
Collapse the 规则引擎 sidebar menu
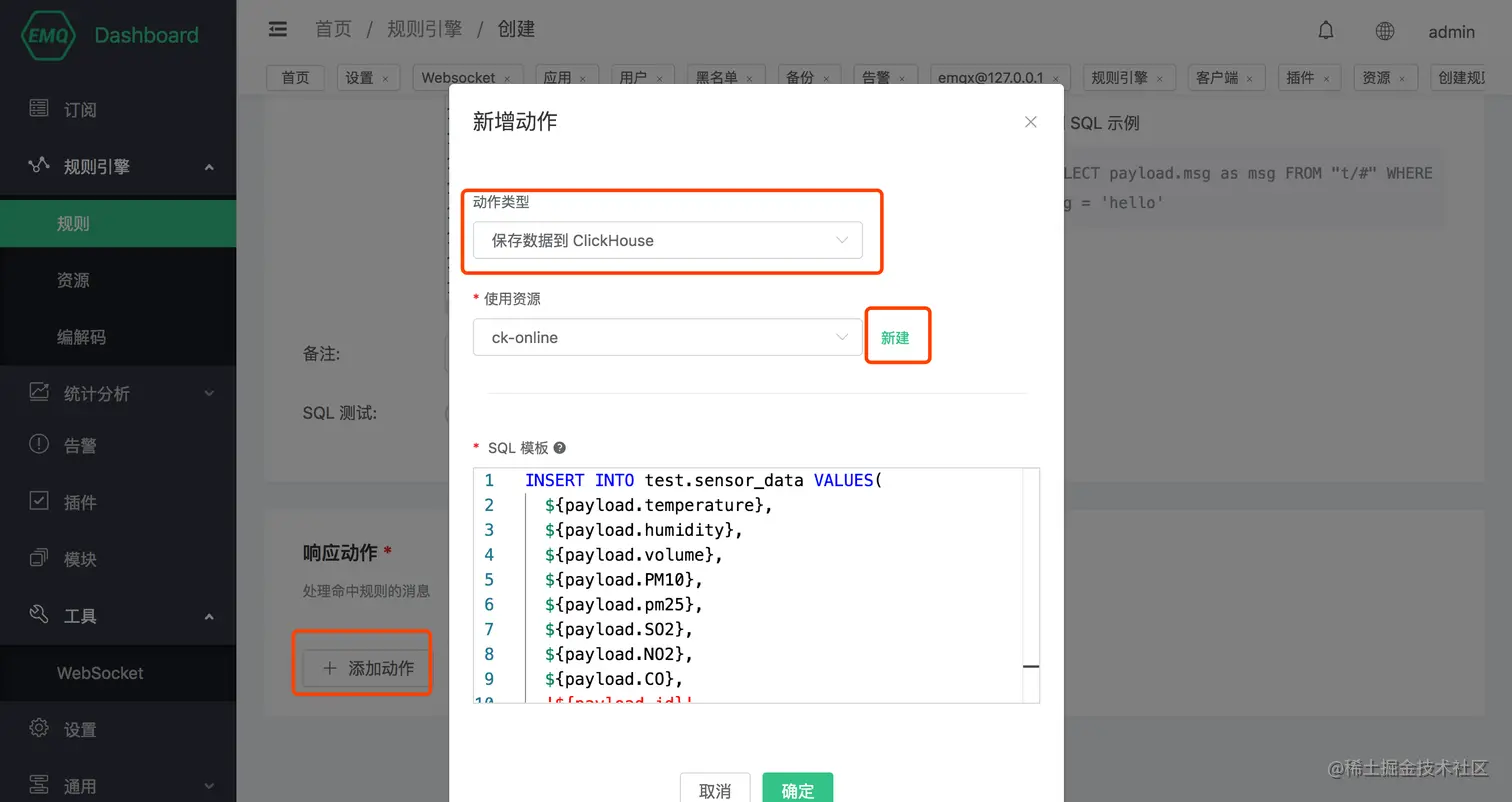click(x=209, y=167)
